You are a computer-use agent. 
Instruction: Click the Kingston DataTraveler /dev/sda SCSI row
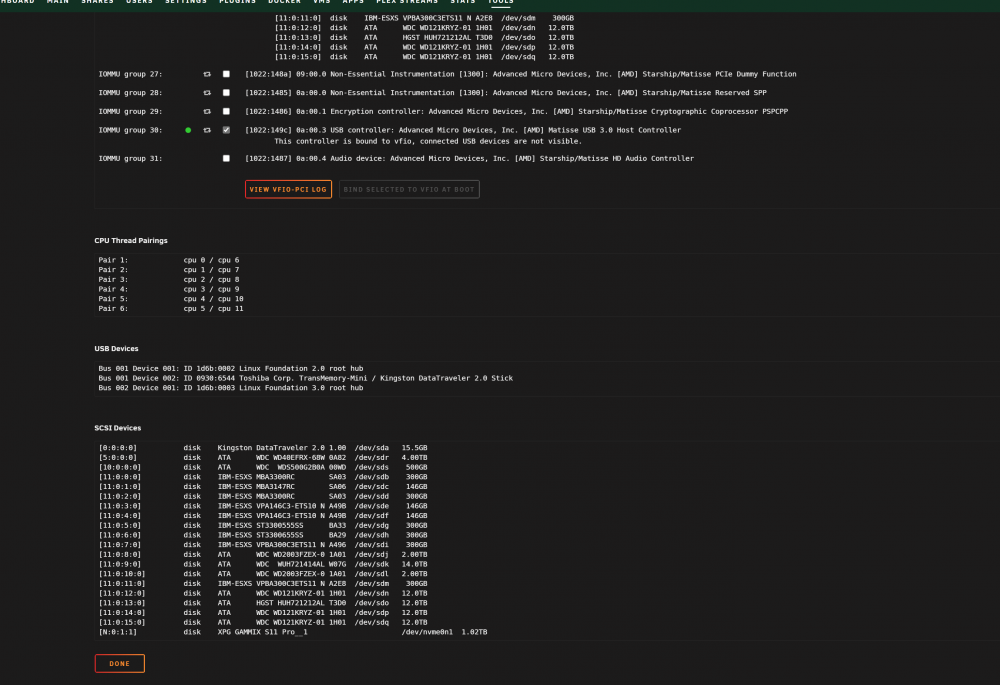(263, 448)
